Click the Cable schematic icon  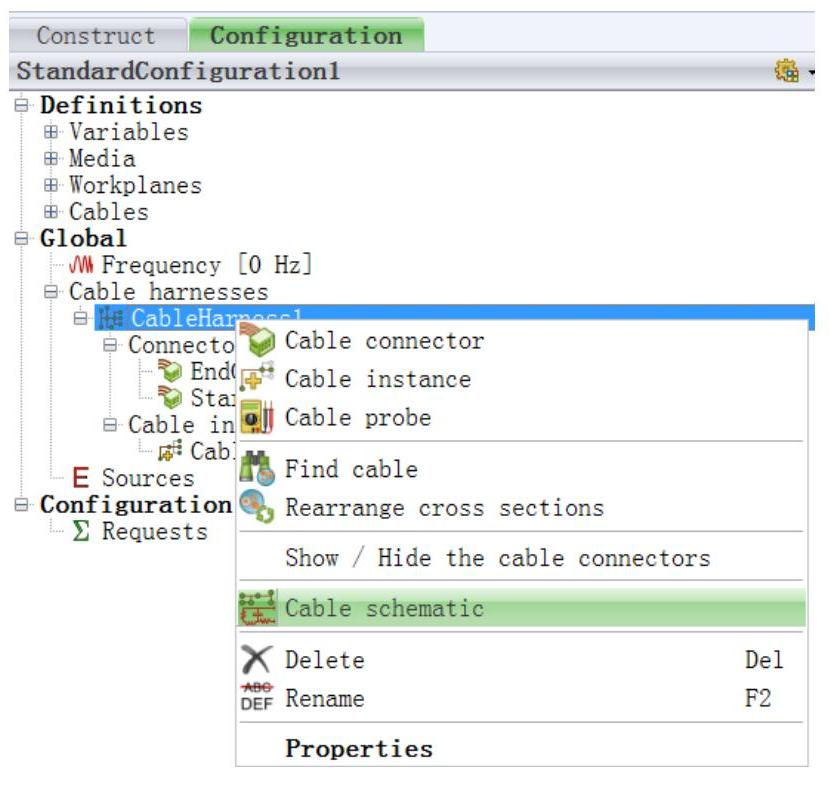coord(257,607)
